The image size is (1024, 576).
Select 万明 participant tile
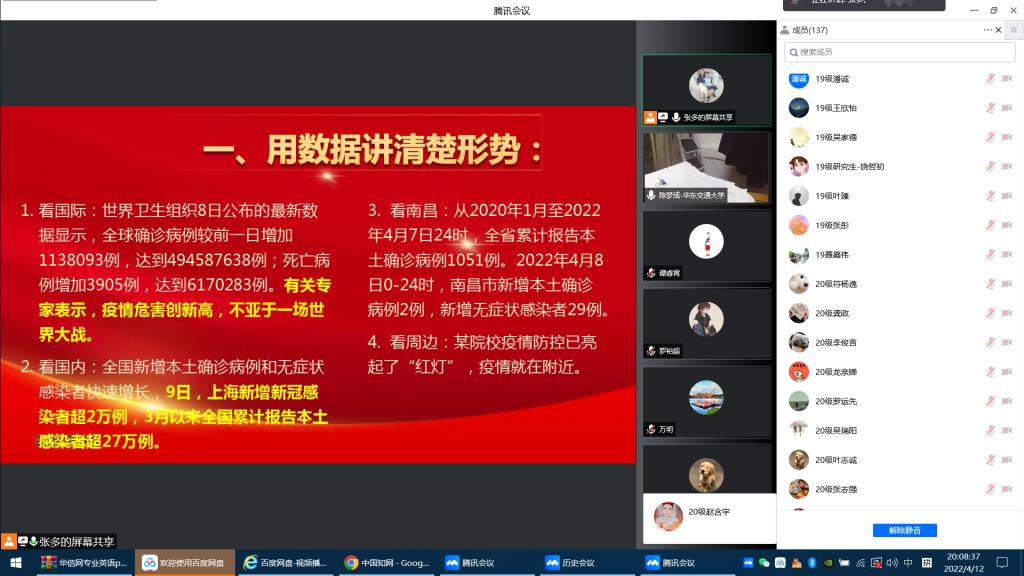coord(707,402)
